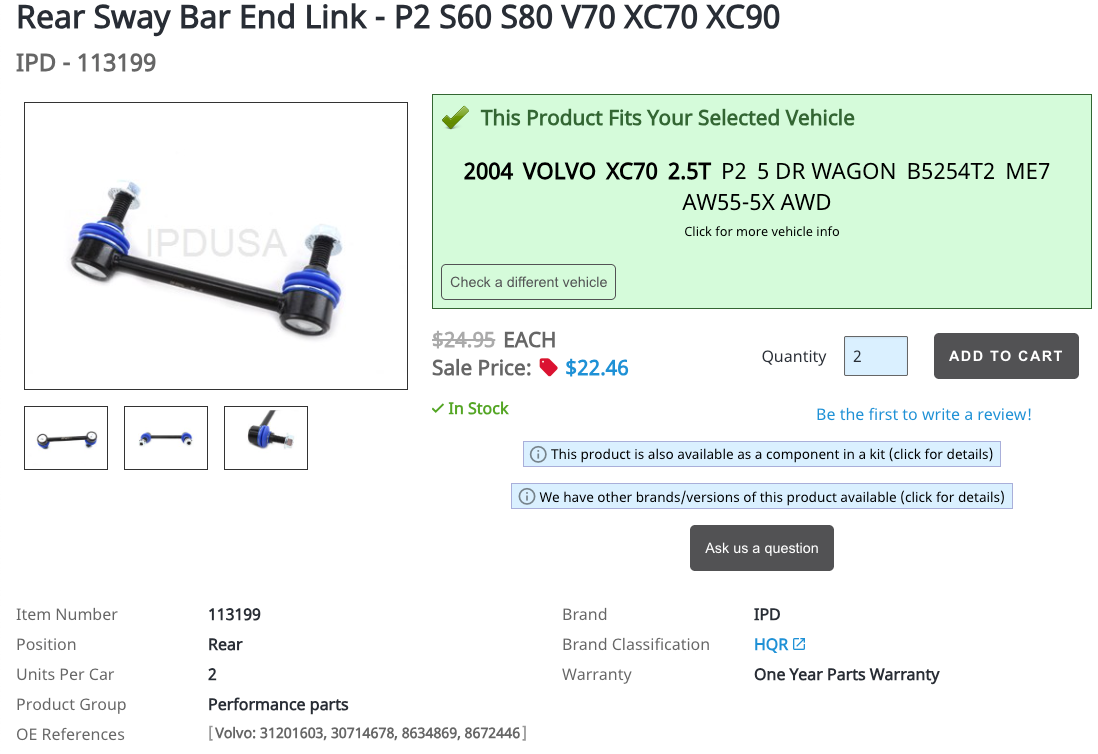Click the In Stock checkmark icon
The image size is (1098, 754).
pyautogui.click(x=438, y=408)
